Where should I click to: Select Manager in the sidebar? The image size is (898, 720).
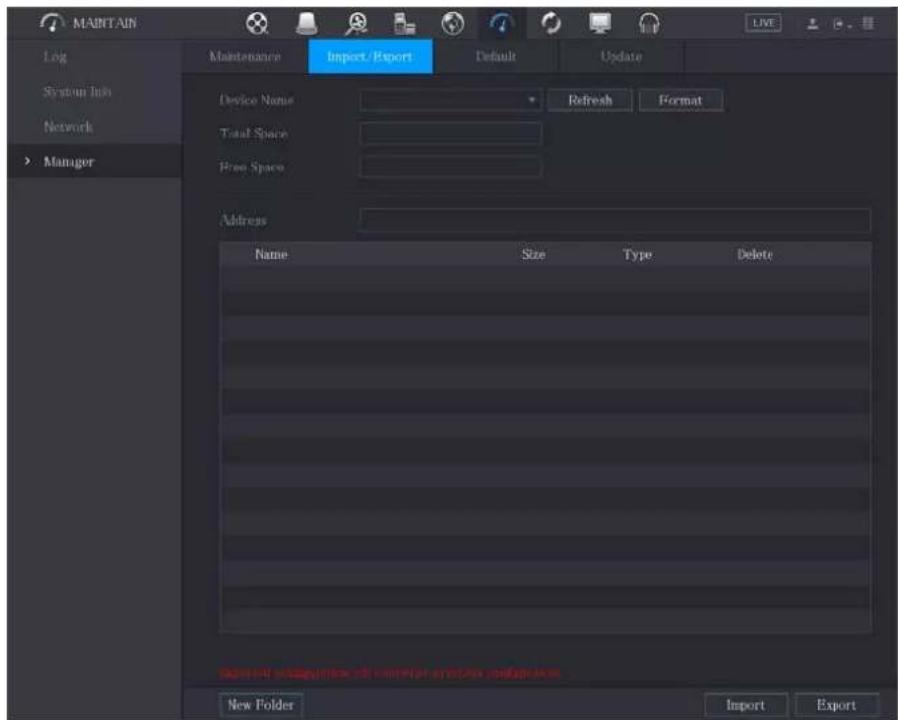[x=69, y=162]
